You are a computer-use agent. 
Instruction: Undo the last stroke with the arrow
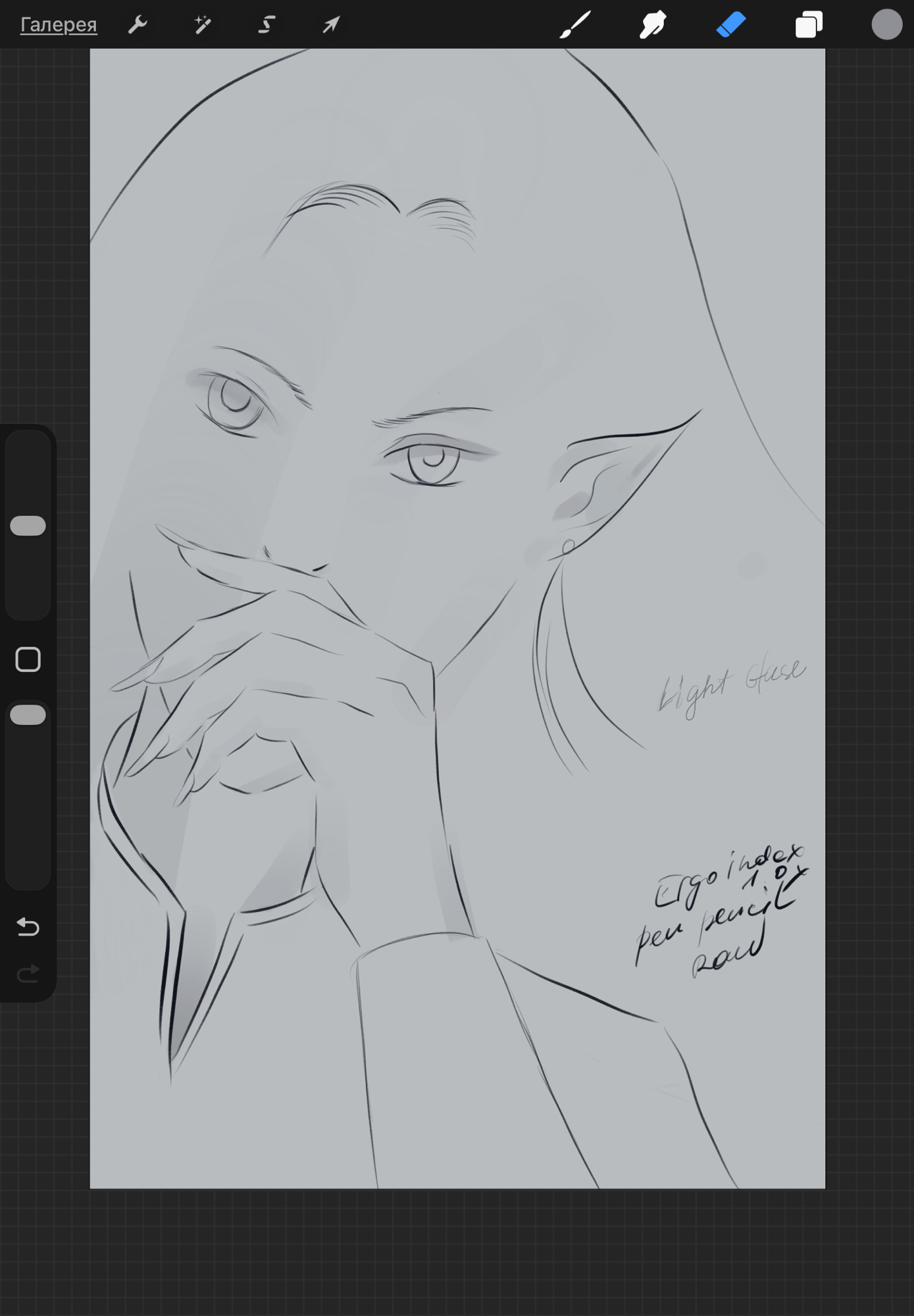pyautogui.click(x=28, y=926)
